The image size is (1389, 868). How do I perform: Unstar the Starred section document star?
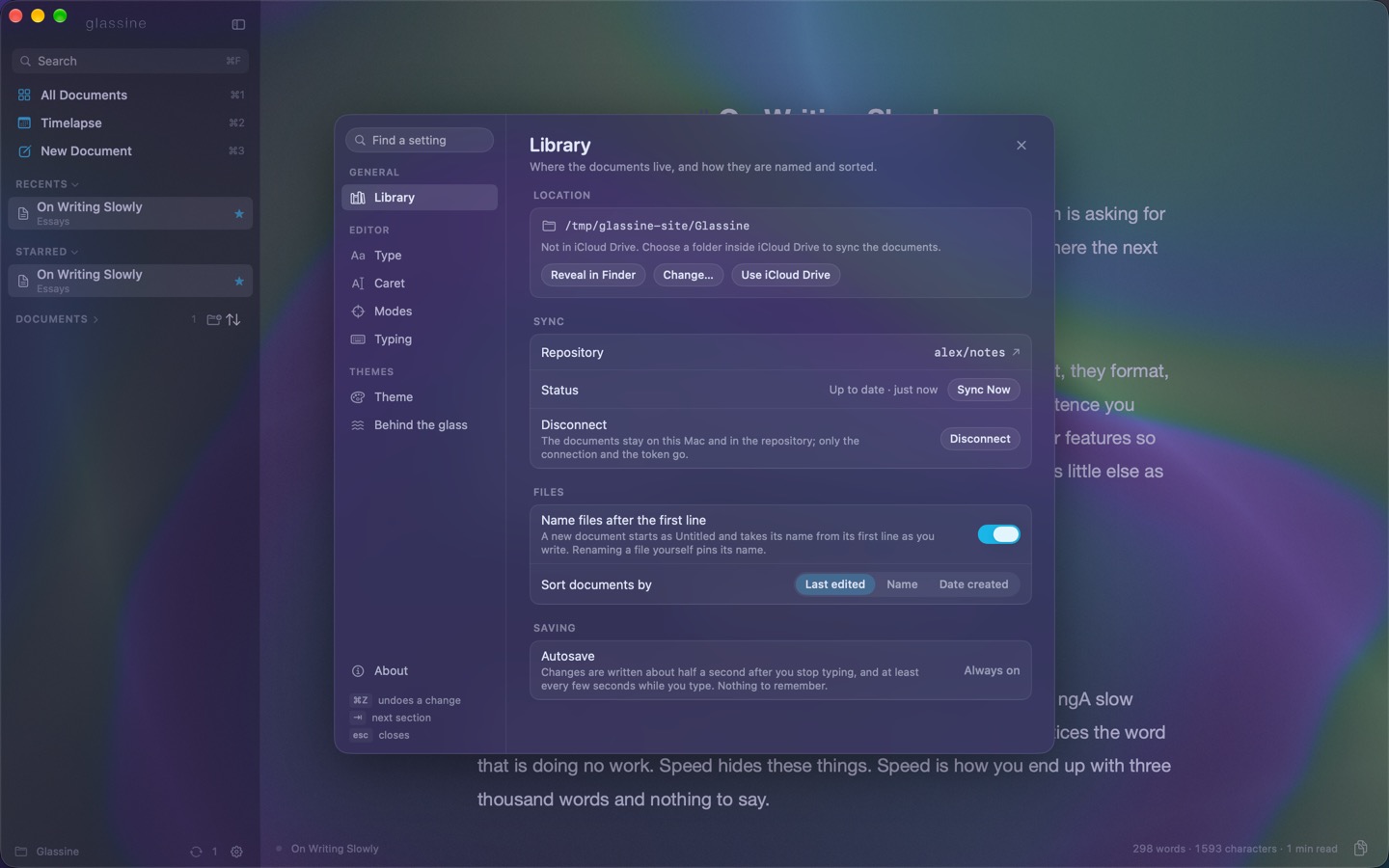click(239, 281)
